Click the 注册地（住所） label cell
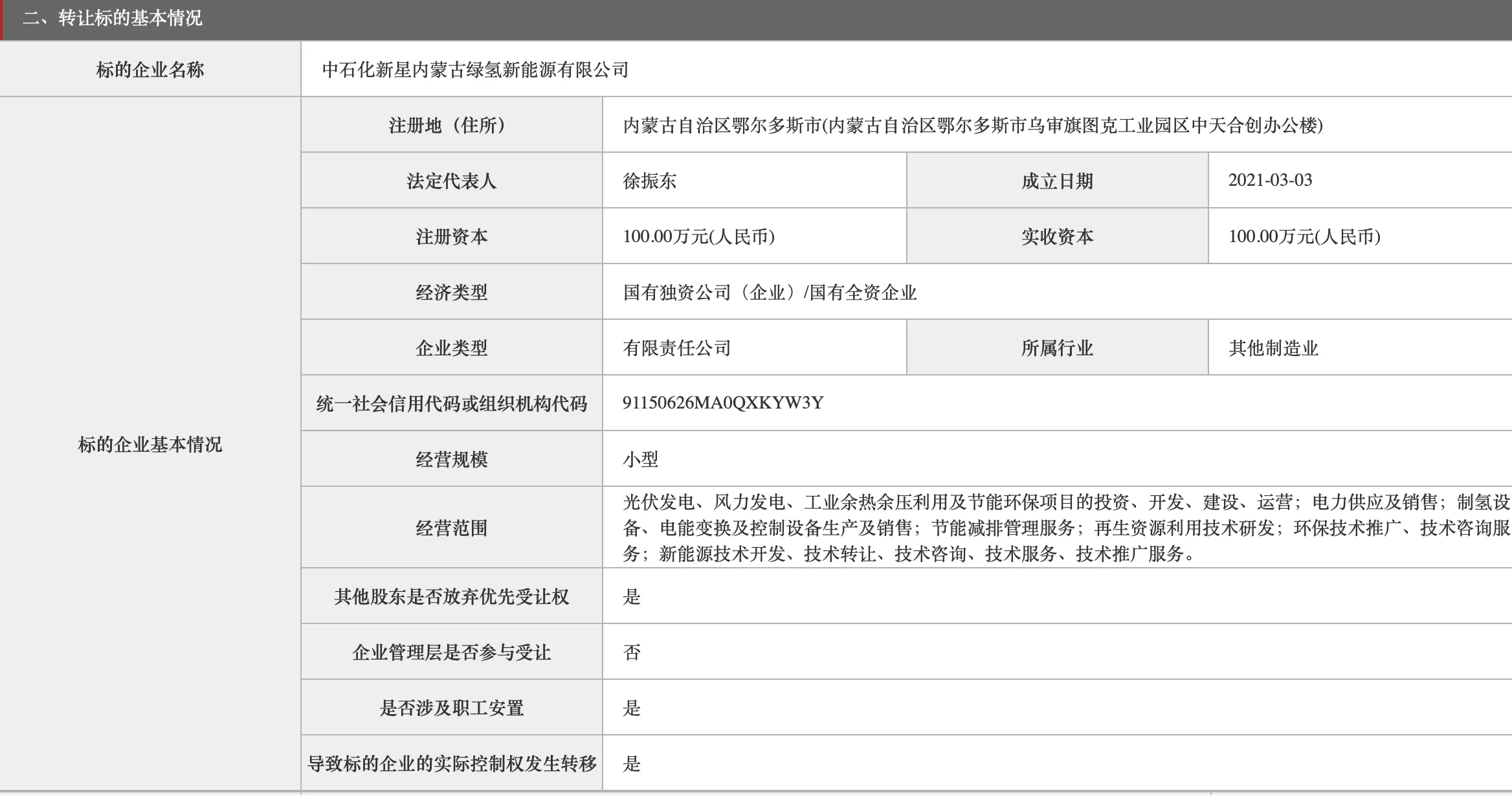Screen dimensions: 1512x795 pyautogui.click(x=451, y=125)
